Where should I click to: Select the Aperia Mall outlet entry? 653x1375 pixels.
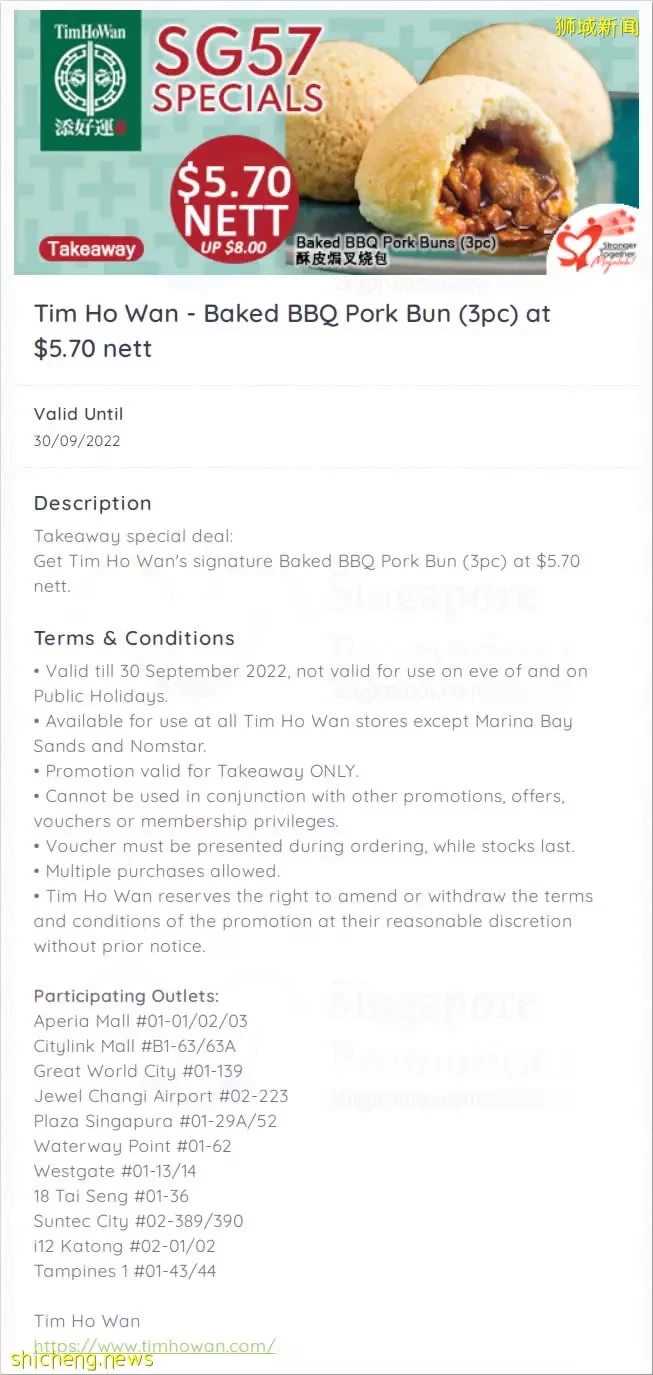(x=140, y=1021)
